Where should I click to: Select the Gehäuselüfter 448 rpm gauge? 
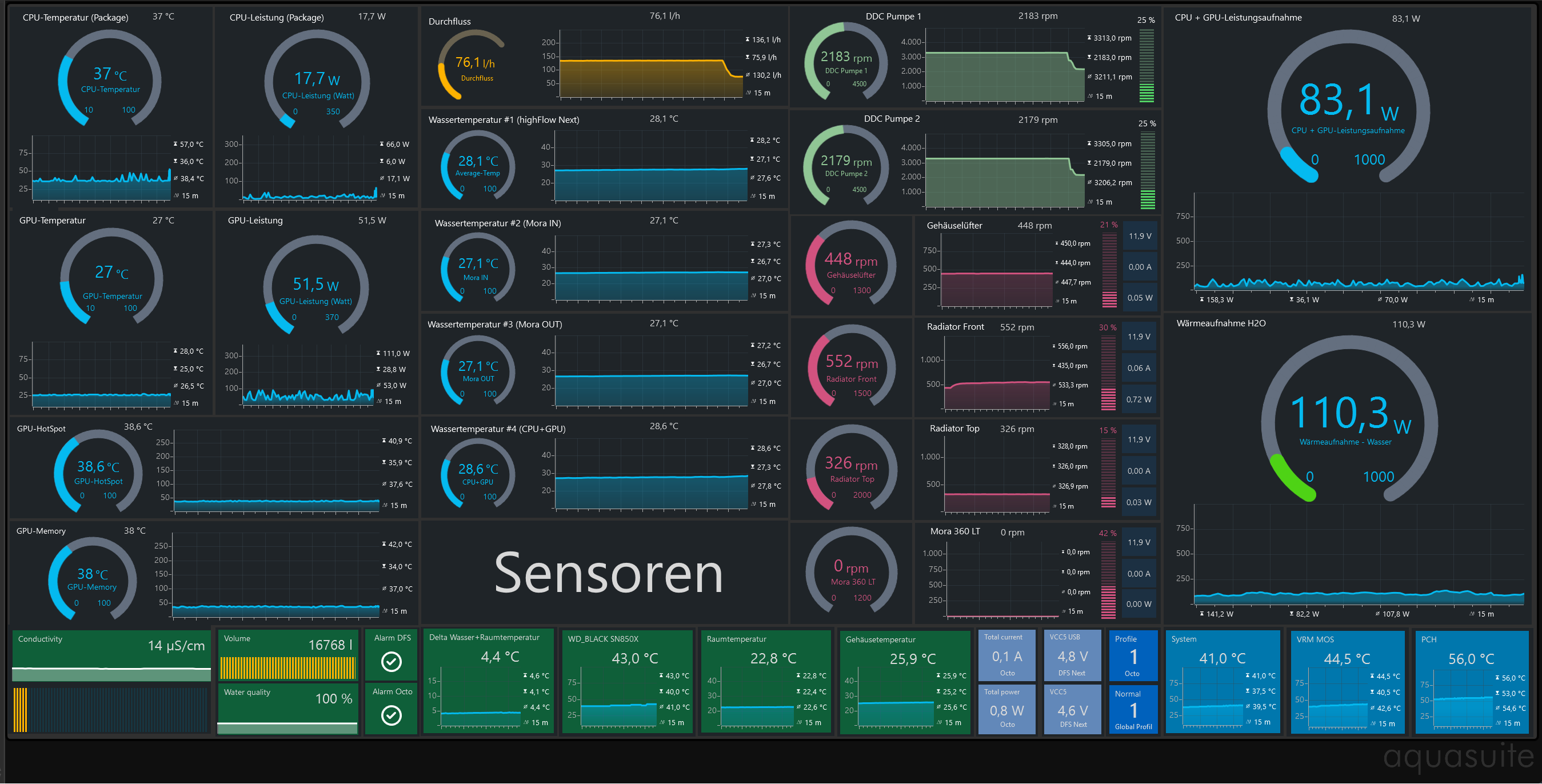point(850,265)
